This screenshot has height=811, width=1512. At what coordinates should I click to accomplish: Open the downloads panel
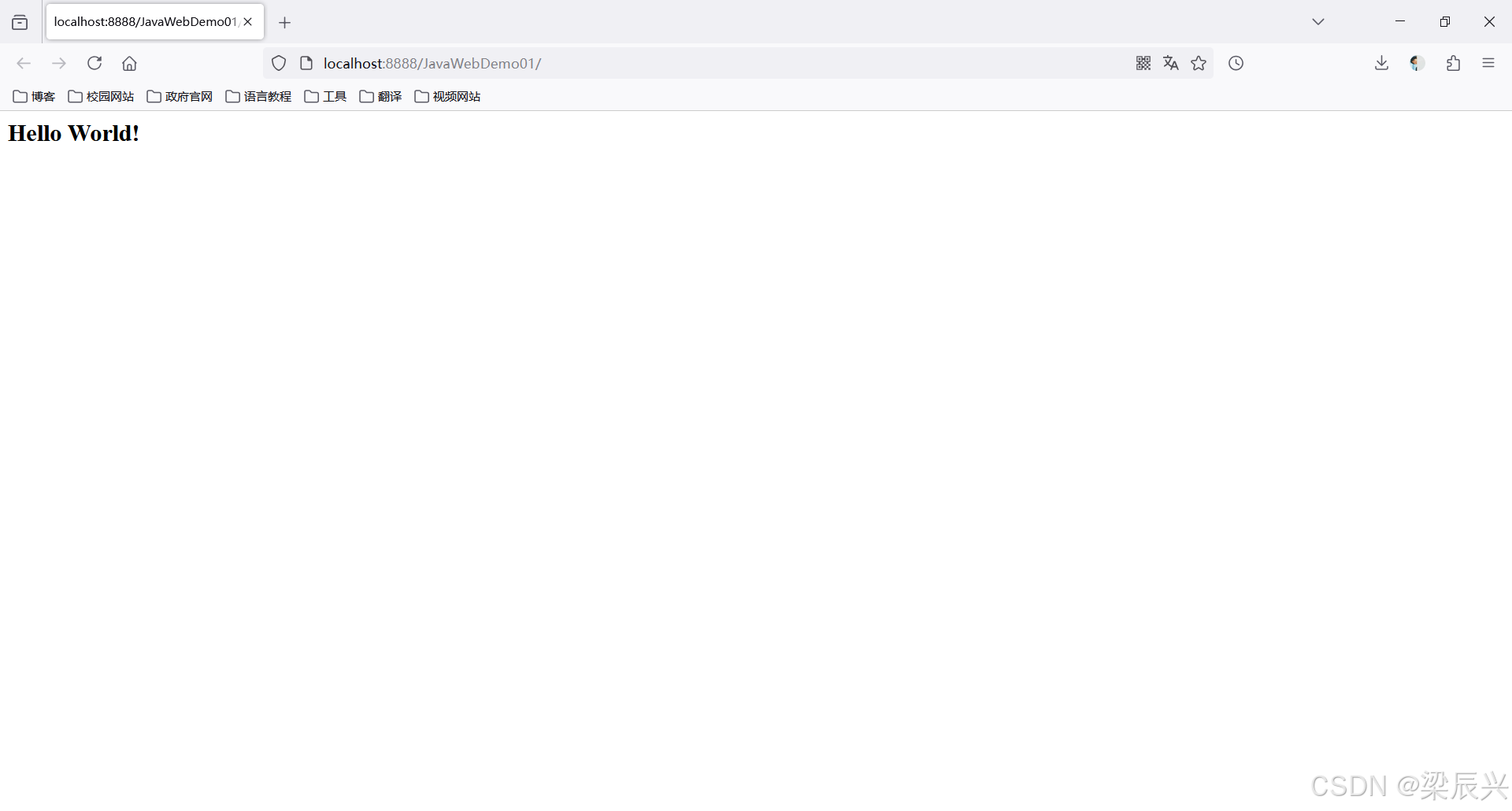tap(1381, 63)
